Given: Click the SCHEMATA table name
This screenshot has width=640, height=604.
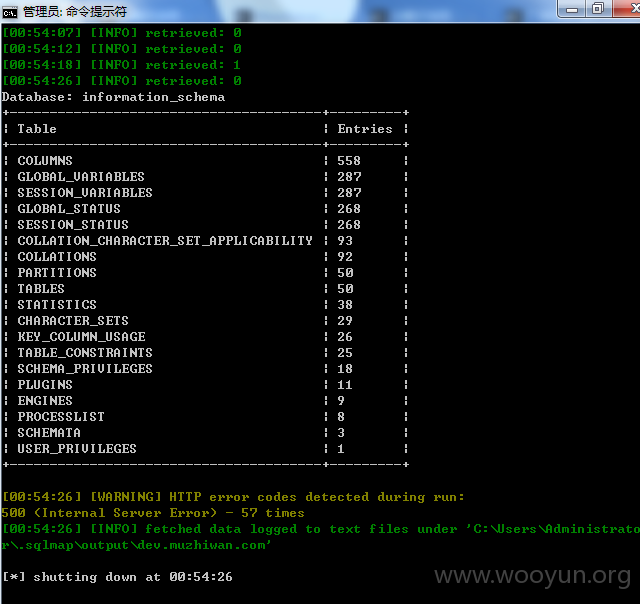Looking at the screenshot, I should point(49,433).
